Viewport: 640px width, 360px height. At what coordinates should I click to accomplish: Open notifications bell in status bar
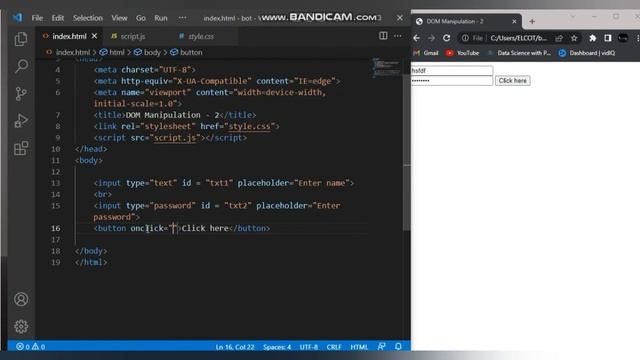click(398, 347)
